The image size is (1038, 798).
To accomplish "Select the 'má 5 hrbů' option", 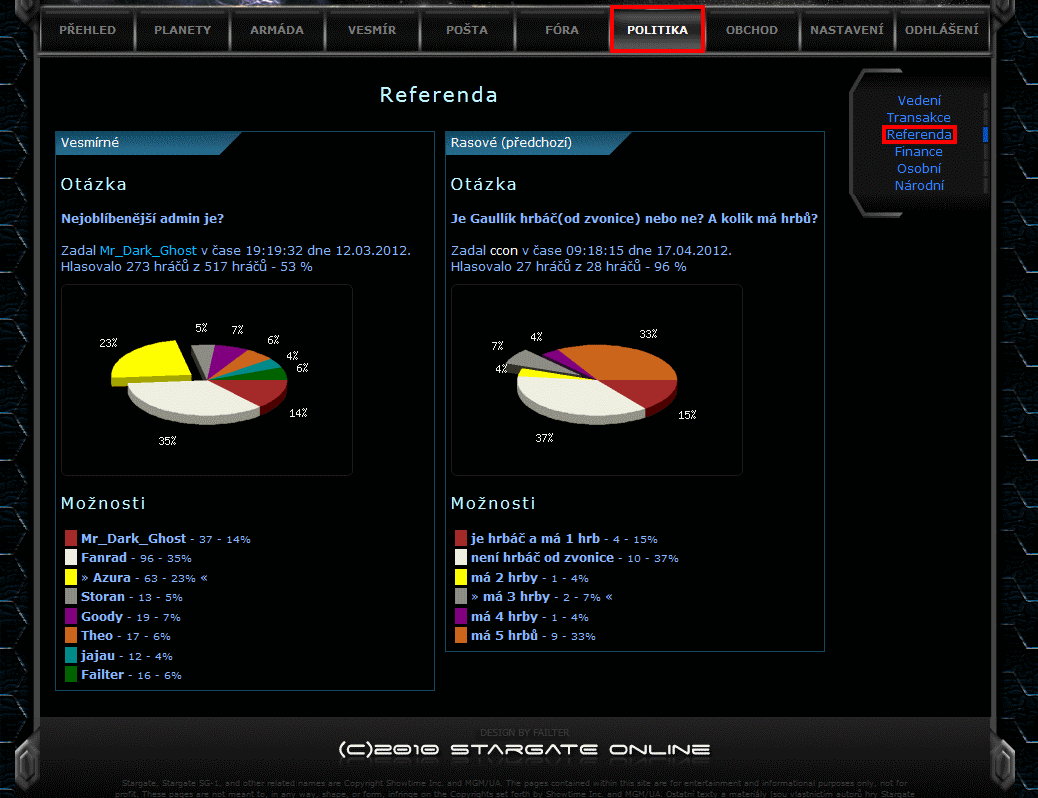I will pyautogui.click(x=504, y=636).
